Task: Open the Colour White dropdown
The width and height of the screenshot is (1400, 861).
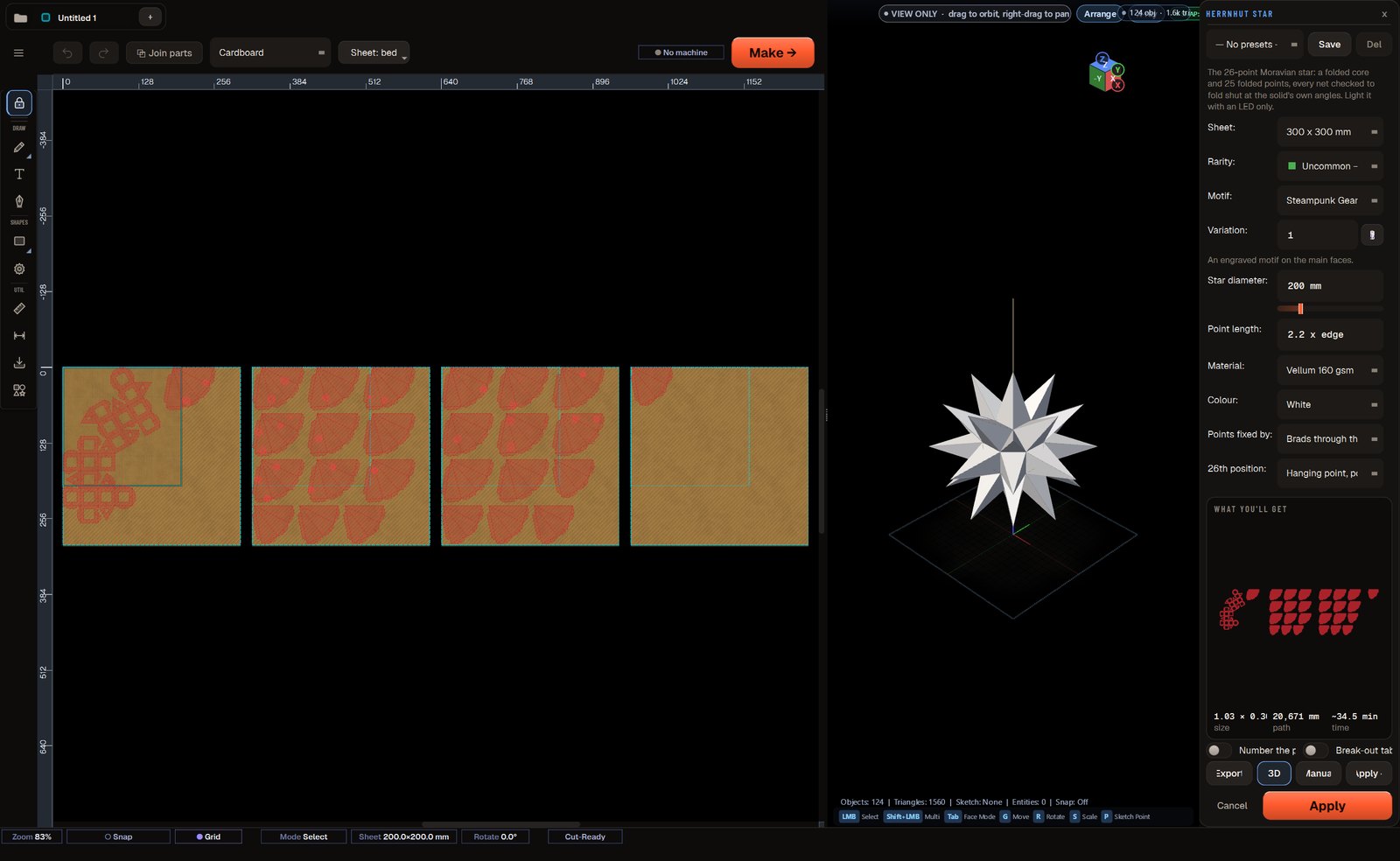Action: pyautogui.click(x=1330, y=404)
